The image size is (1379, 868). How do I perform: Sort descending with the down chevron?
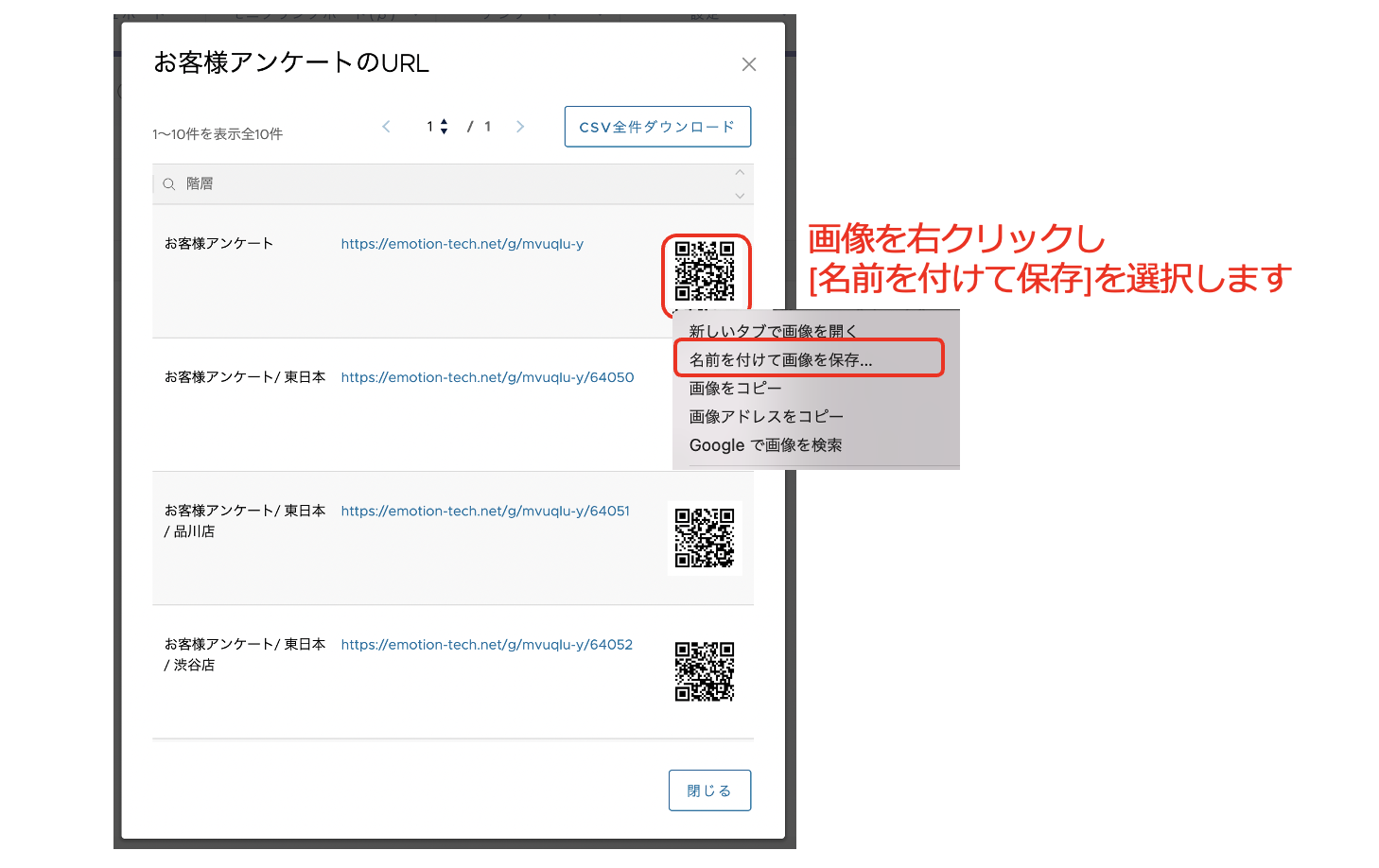740,196
